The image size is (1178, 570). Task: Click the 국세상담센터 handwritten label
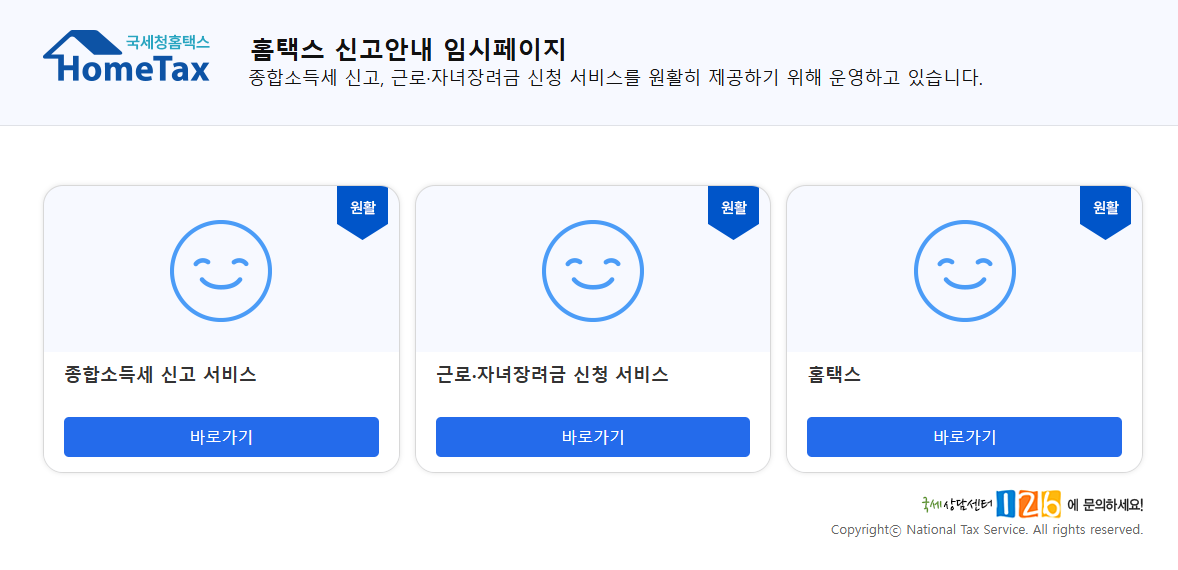click(x=958, y=504)
